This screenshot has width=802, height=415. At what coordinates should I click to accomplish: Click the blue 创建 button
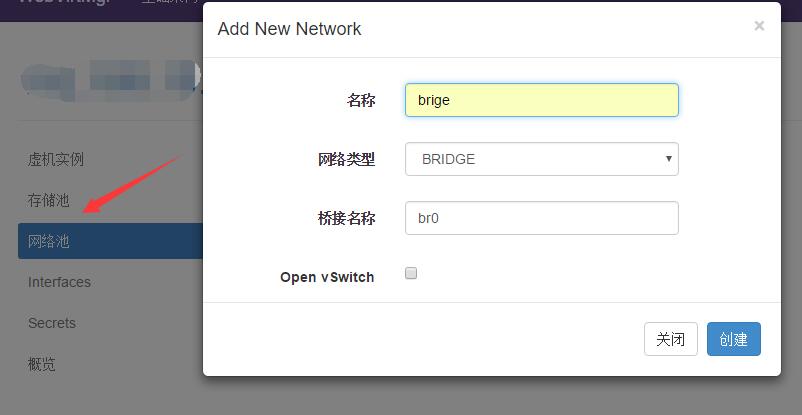[733, 339]
